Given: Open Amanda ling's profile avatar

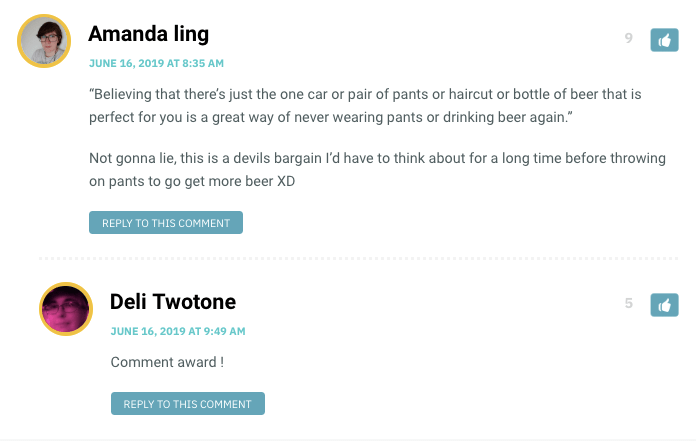Looking at the screenshot, I should pos(44,42).
